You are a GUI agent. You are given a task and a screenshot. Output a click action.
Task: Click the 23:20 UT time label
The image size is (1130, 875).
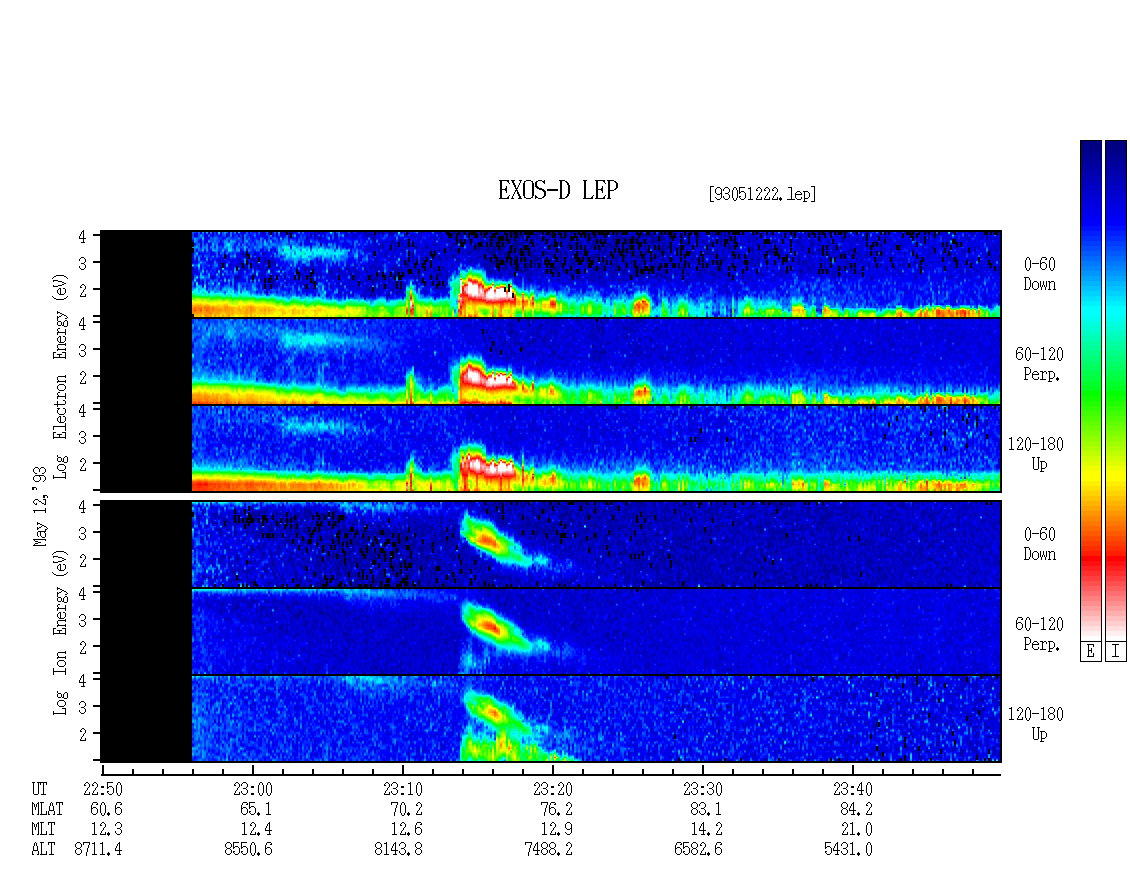553,789
